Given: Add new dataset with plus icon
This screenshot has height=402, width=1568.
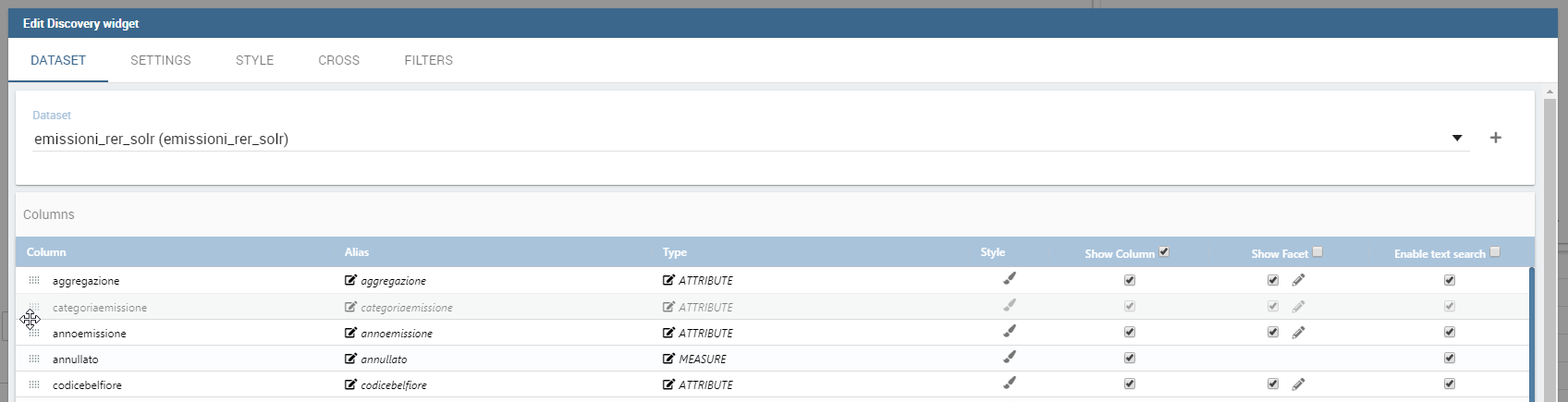Looking at the screenshot, I should click(1496, 138).
